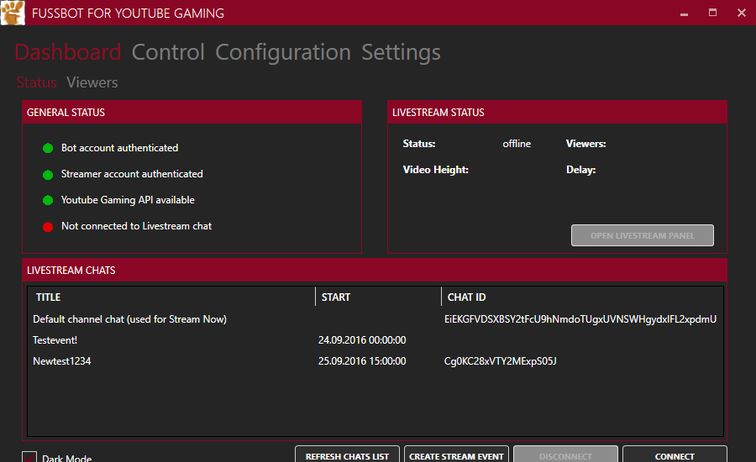Switch to the Configuration tab
Viewport: 756px width, 462px height.
tap(283, 52)
